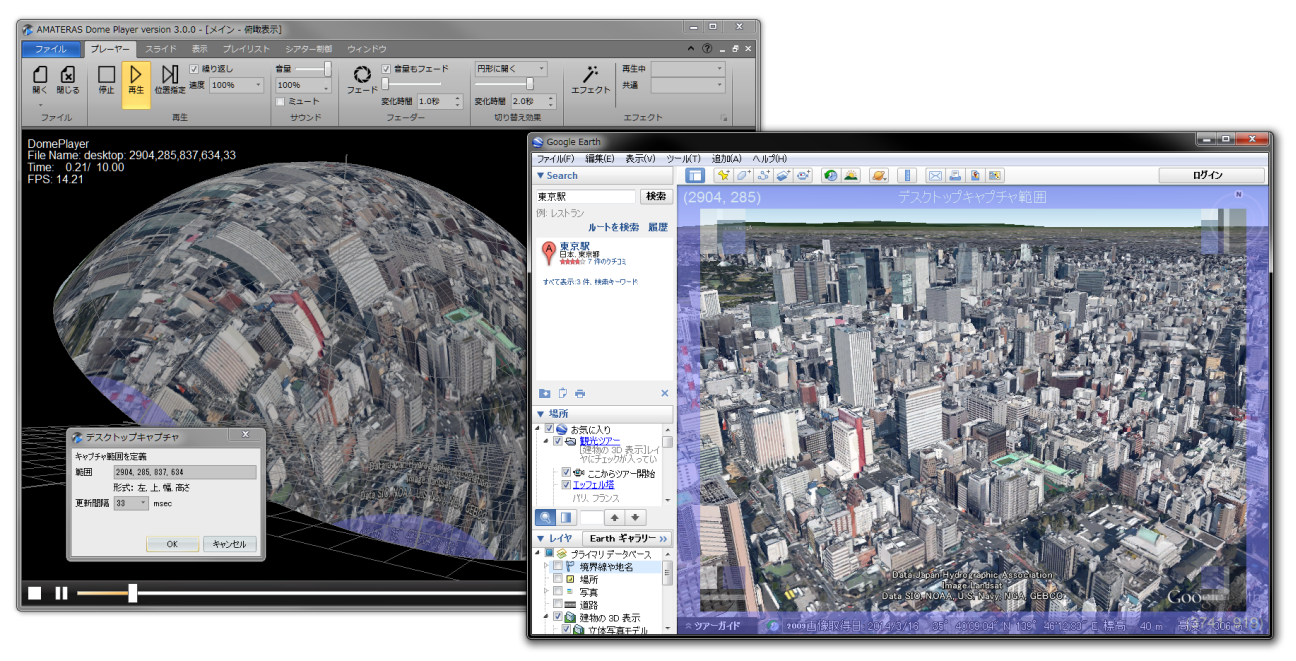1296x661 pixels.
Task: Click the ruler icon in Google Earth toolbar
Action: point(906,175)
